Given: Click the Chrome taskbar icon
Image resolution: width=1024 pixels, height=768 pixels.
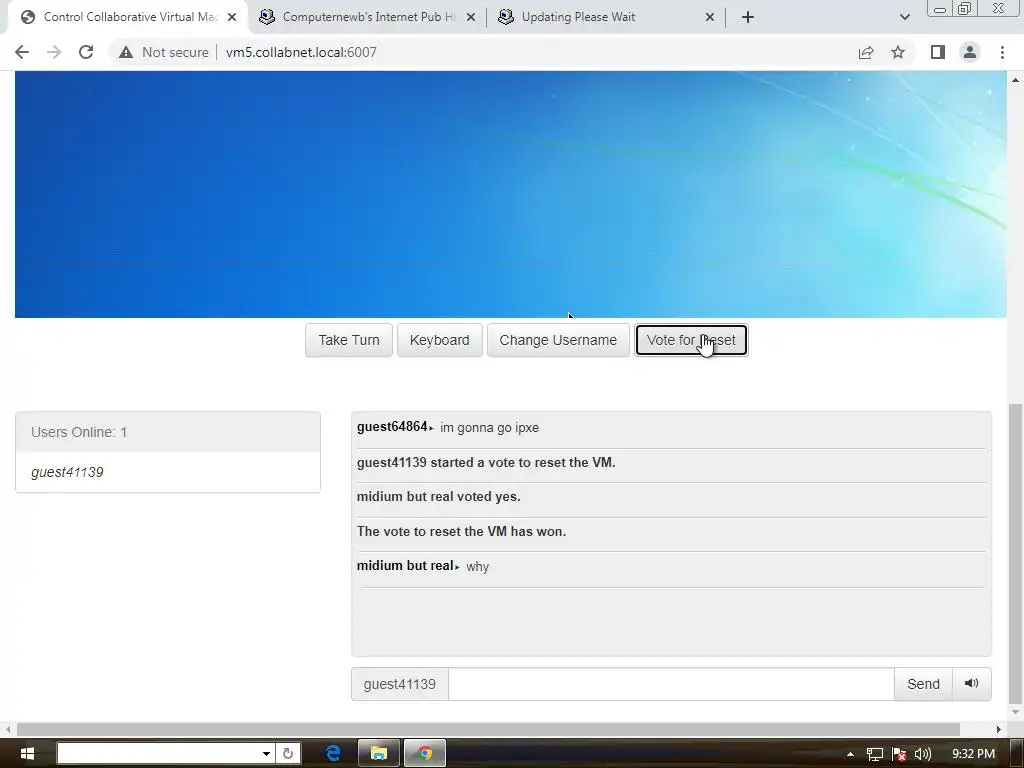Looking at the screenshot, I should [x=425, y=754].
